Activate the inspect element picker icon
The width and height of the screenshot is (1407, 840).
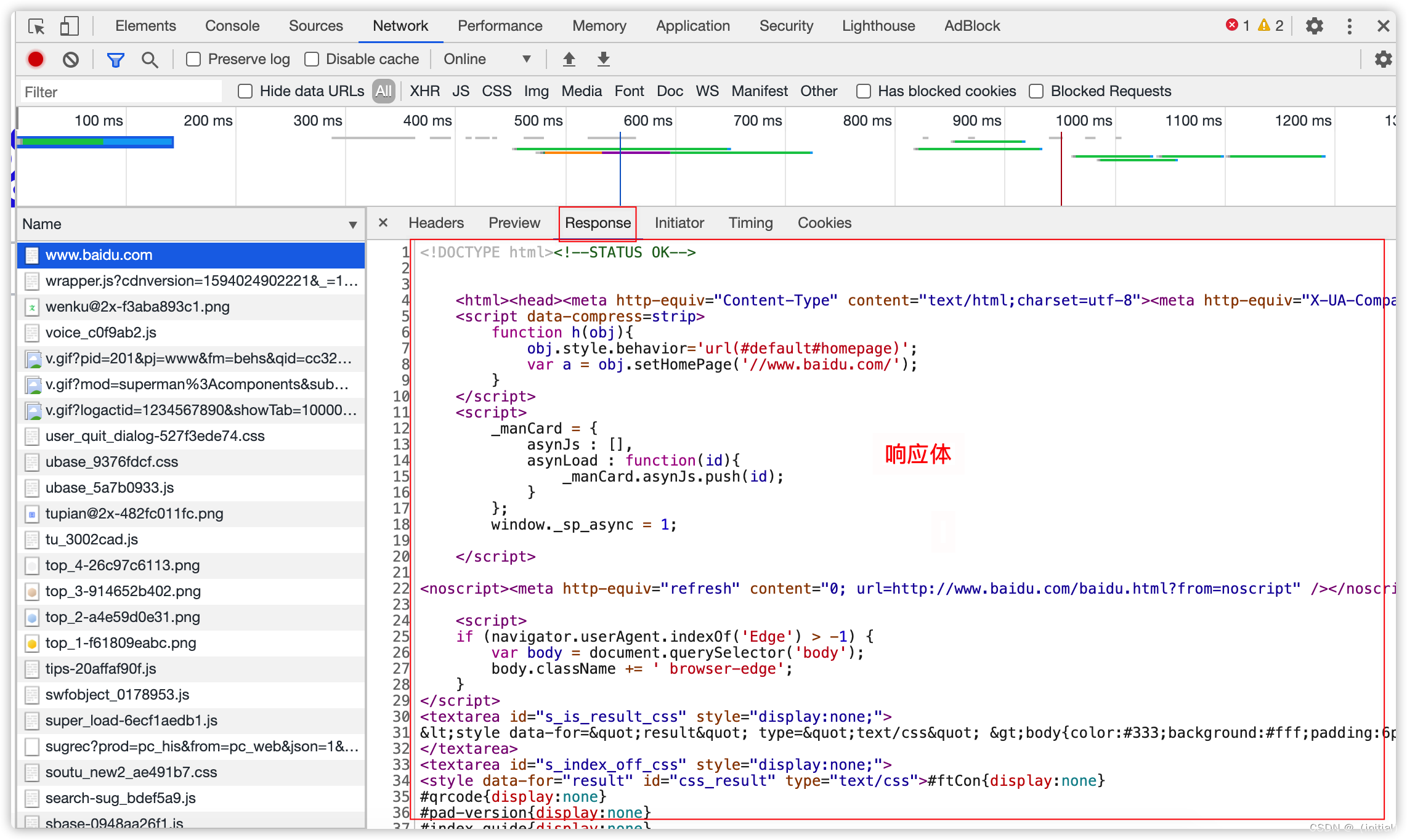[x=36, y=26]
